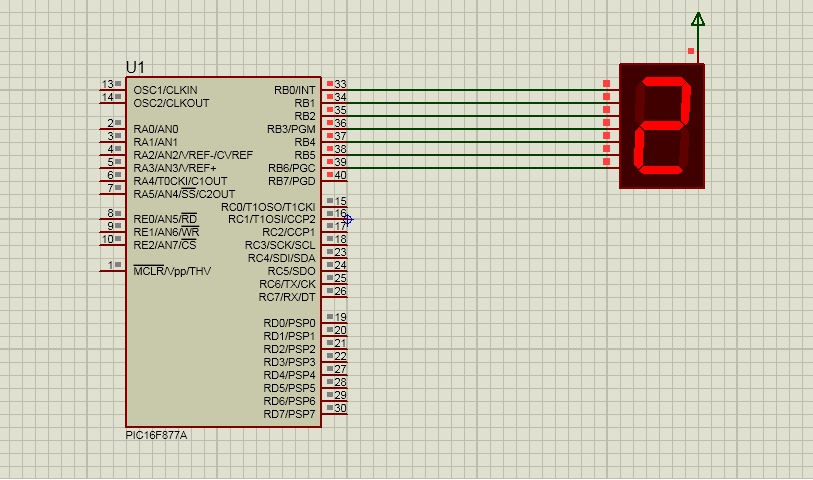813x480 pixels.
Task: Select the RA4/T0CKI/C1OUT pin label
Action: pyautogui.click(x=180, y=181)
